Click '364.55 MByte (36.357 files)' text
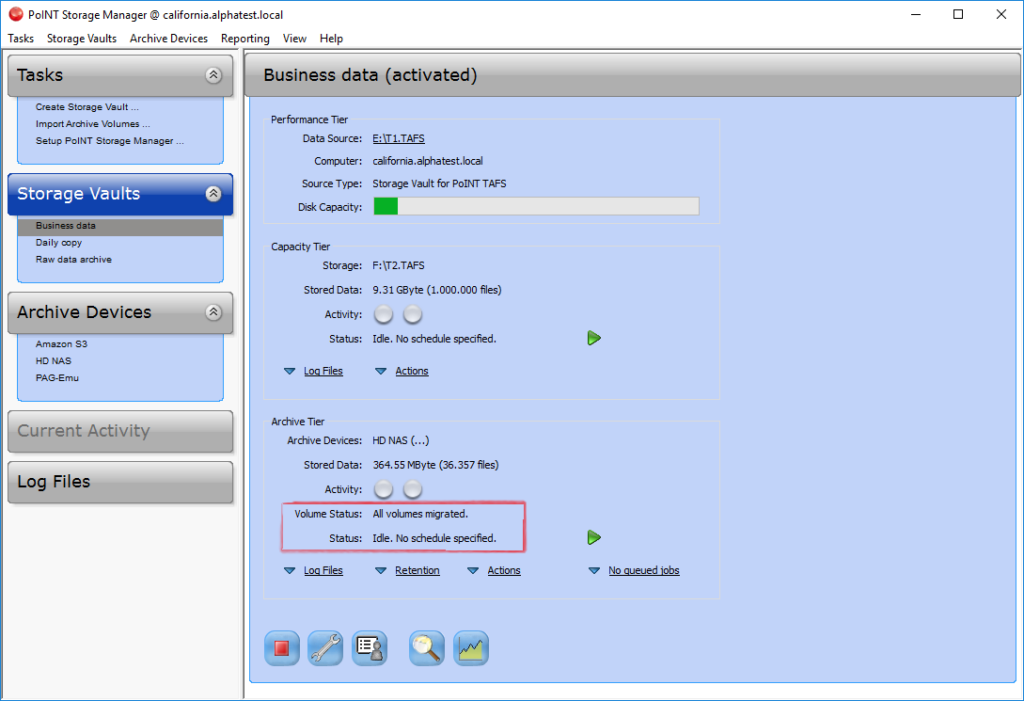 point(436,465)
